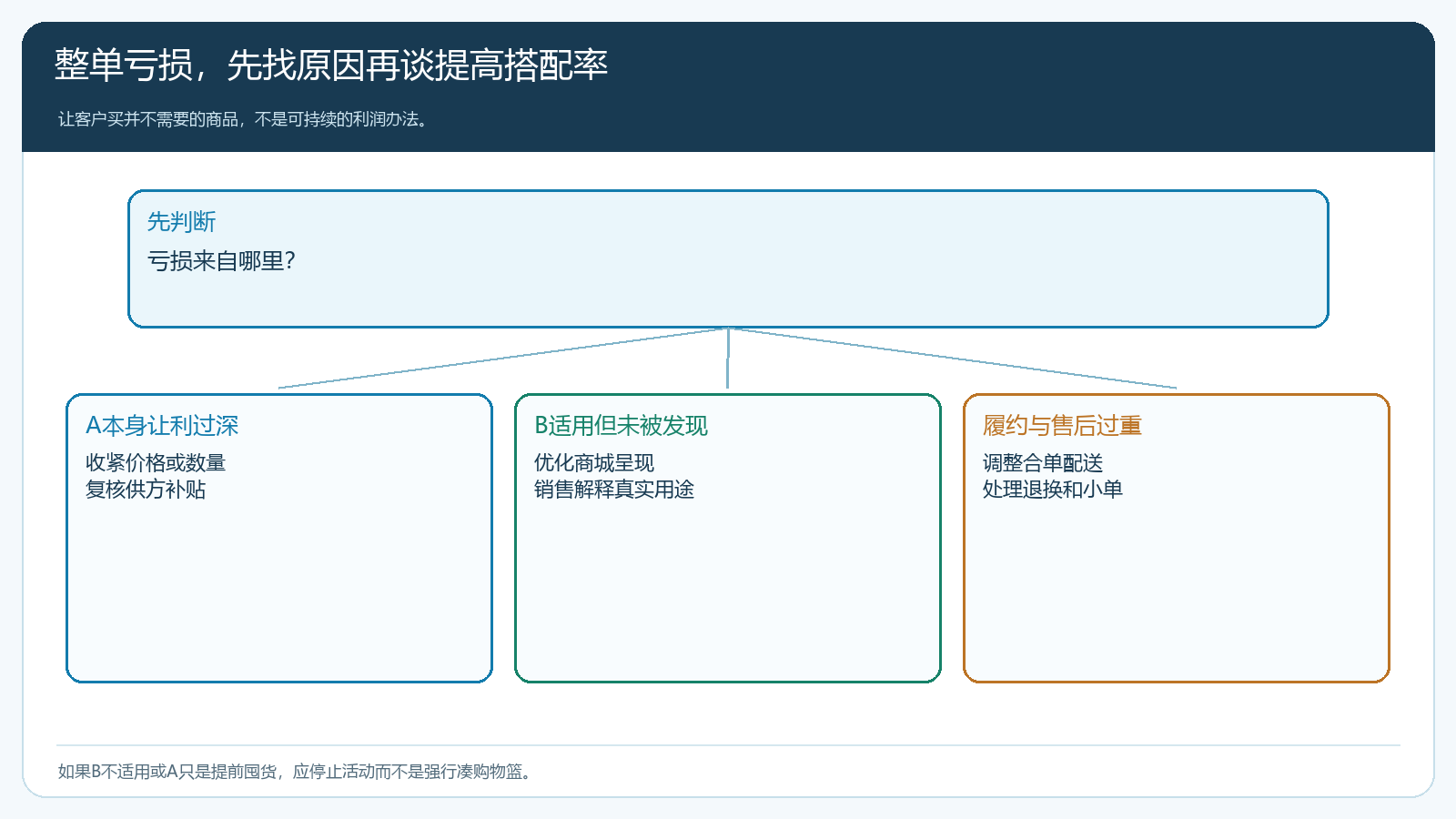Screen dimensions: 1456x819
Task: Select the line 调整合单配送
Action: [1043, 463]
